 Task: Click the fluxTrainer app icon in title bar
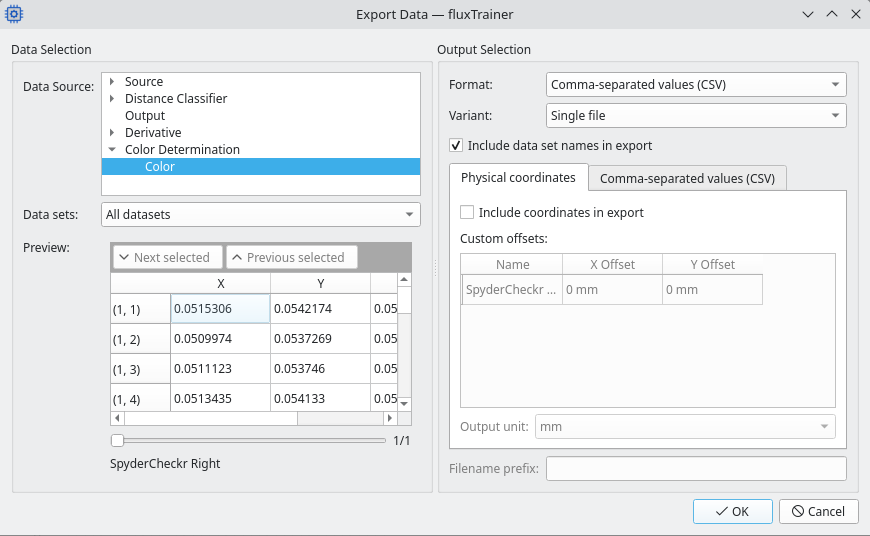coord(14,14)
